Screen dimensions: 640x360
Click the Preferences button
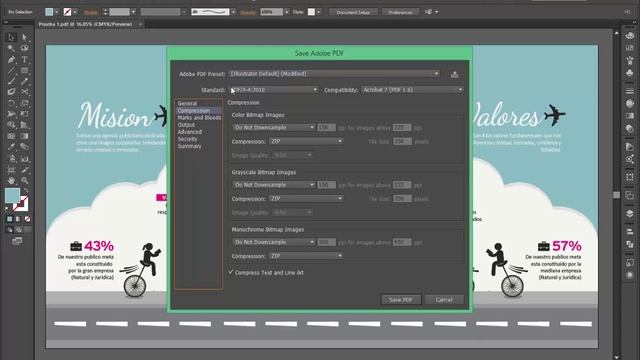click(x=400, y=12)
